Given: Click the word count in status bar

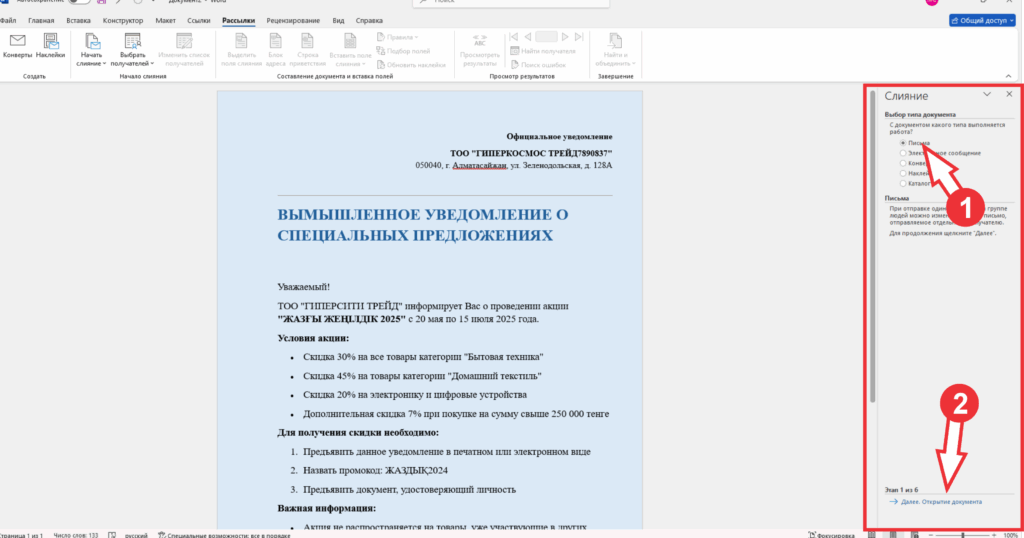Looking at the screenshot, I should 76,535.
